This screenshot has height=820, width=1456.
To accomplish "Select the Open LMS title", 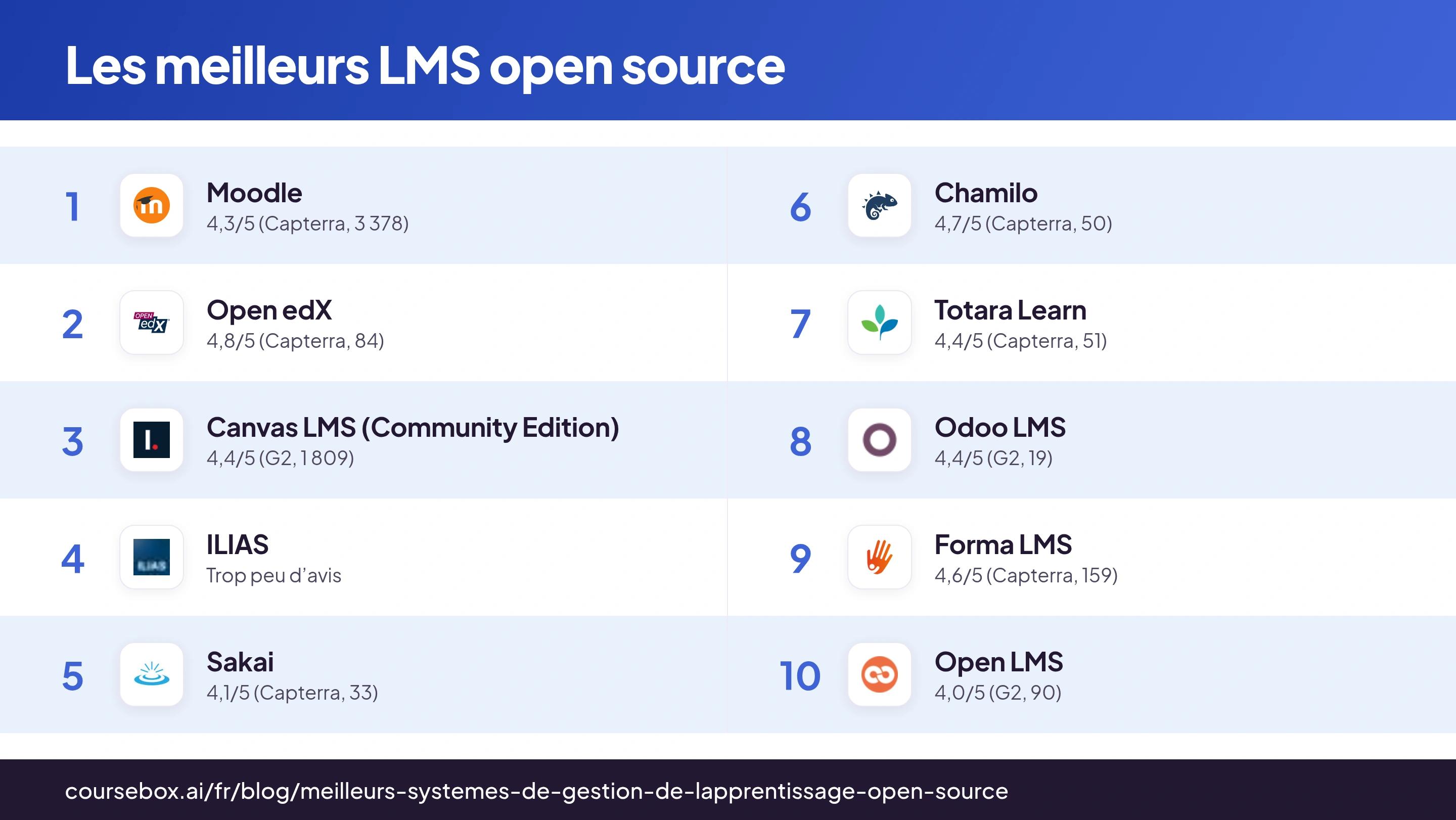I will 999,663.
